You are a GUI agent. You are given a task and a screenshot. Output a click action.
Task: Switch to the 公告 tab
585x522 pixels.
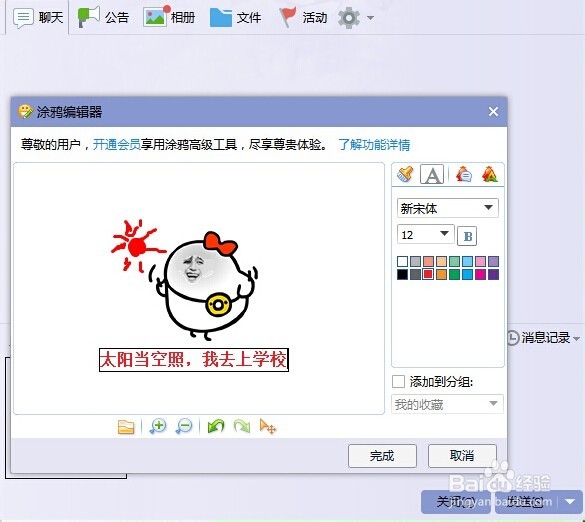coord(103,17)
